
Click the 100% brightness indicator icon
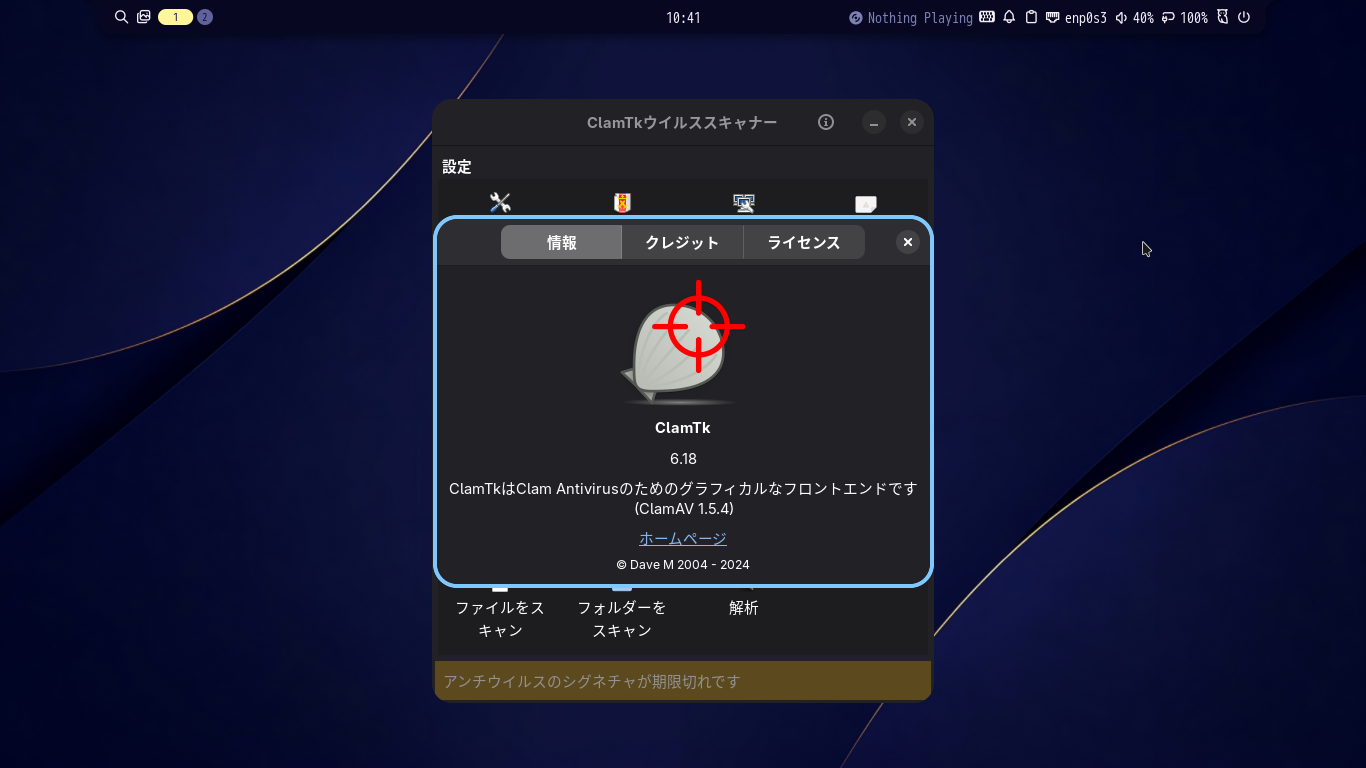(1168, 17)
